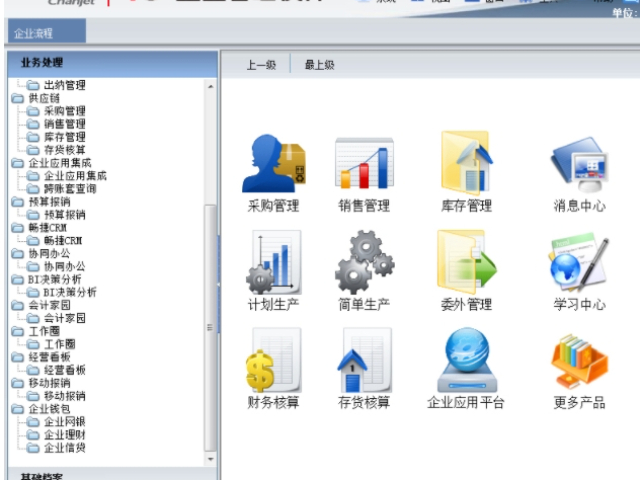640x480 pixels.
Task: Select the child 协同办公 node
Action: [x=64, y=267]
